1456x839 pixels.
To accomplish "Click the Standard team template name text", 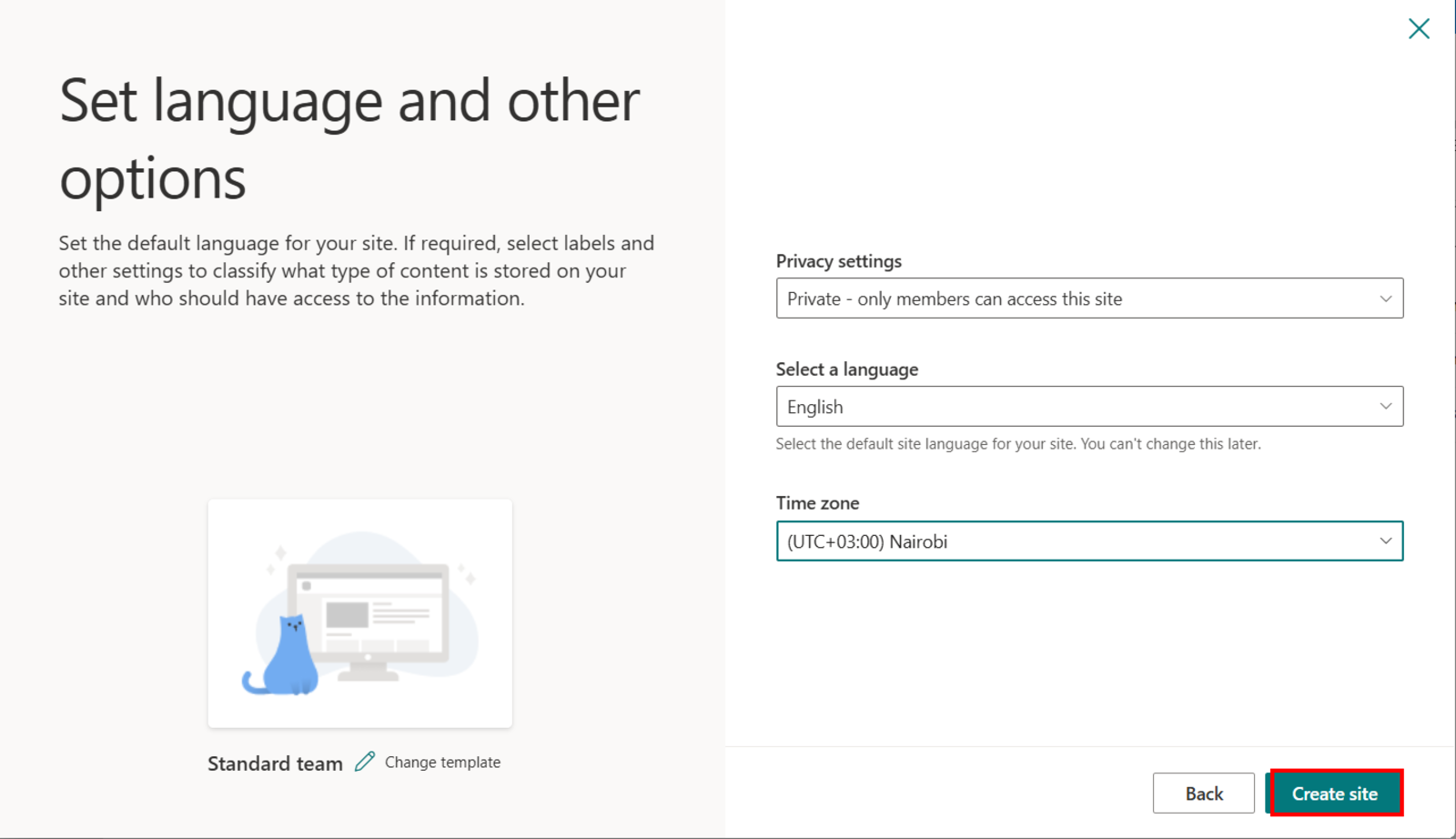I will [x=275, y=763].
